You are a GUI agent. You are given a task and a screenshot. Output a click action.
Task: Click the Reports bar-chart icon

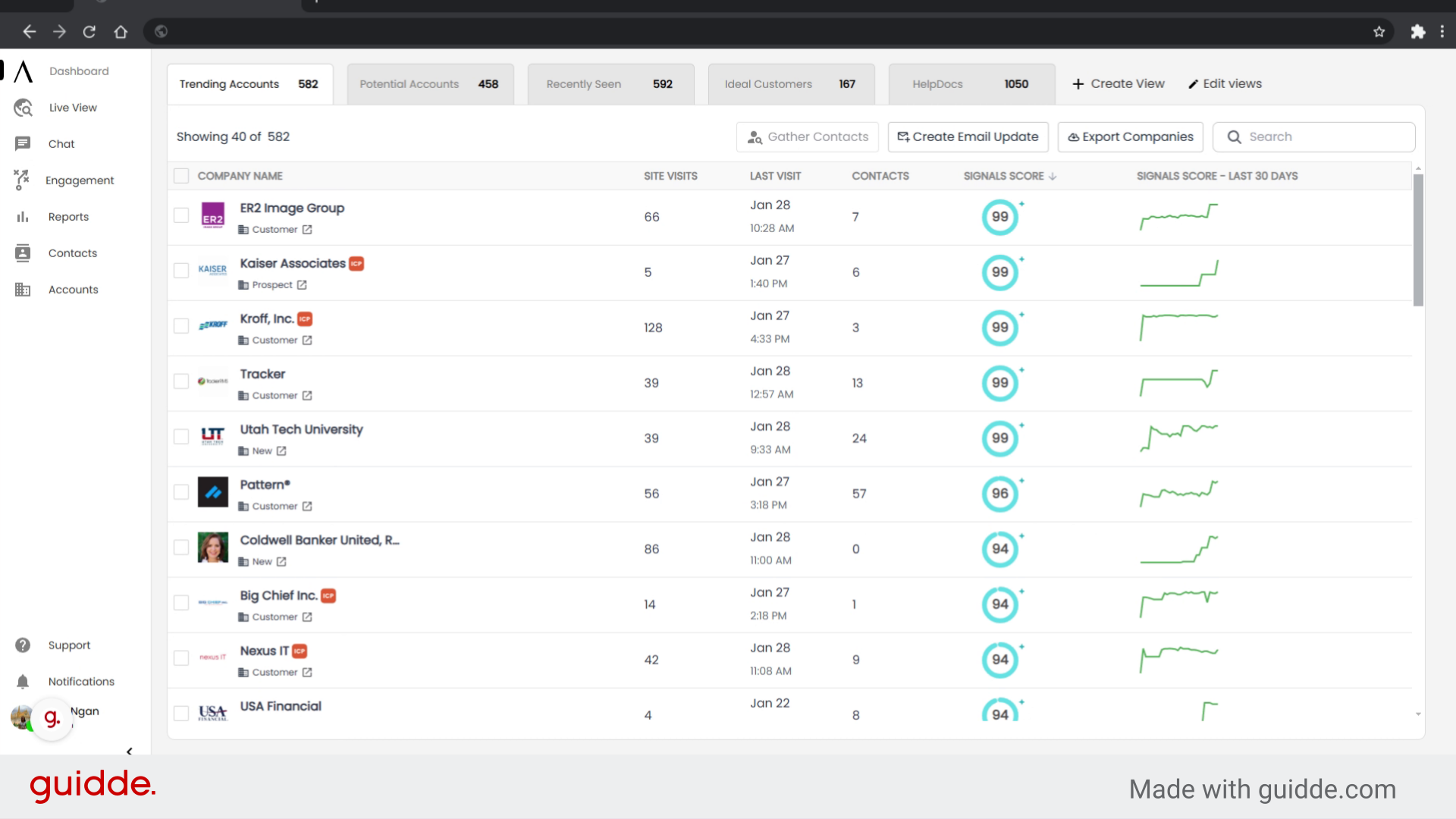pyautogui.click(x=23, y=217)
